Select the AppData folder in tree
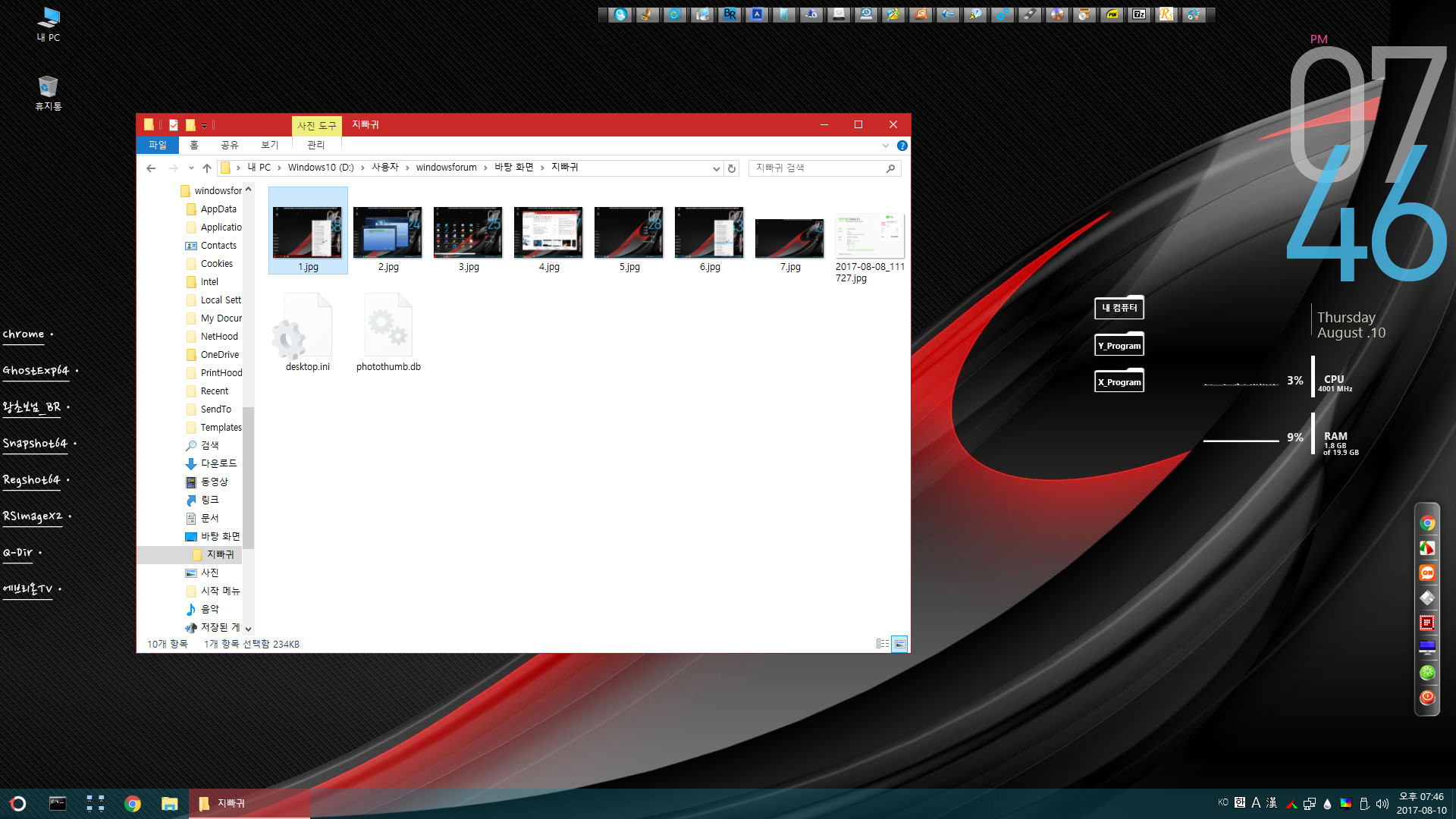The width and height of the screenshot is (1456, 819). [218, 209]
